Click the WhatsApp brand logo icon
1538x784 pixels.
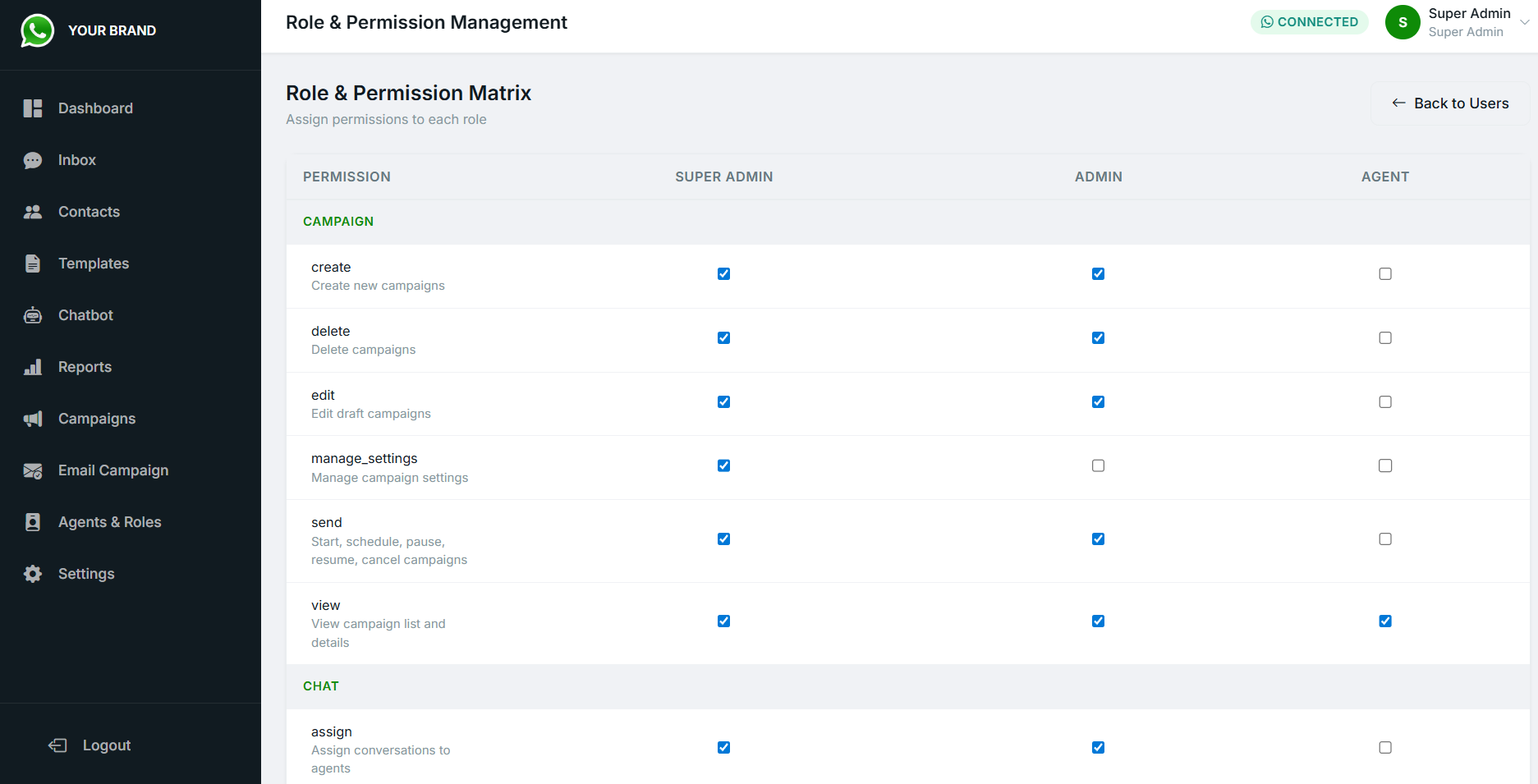coord(37,30)
